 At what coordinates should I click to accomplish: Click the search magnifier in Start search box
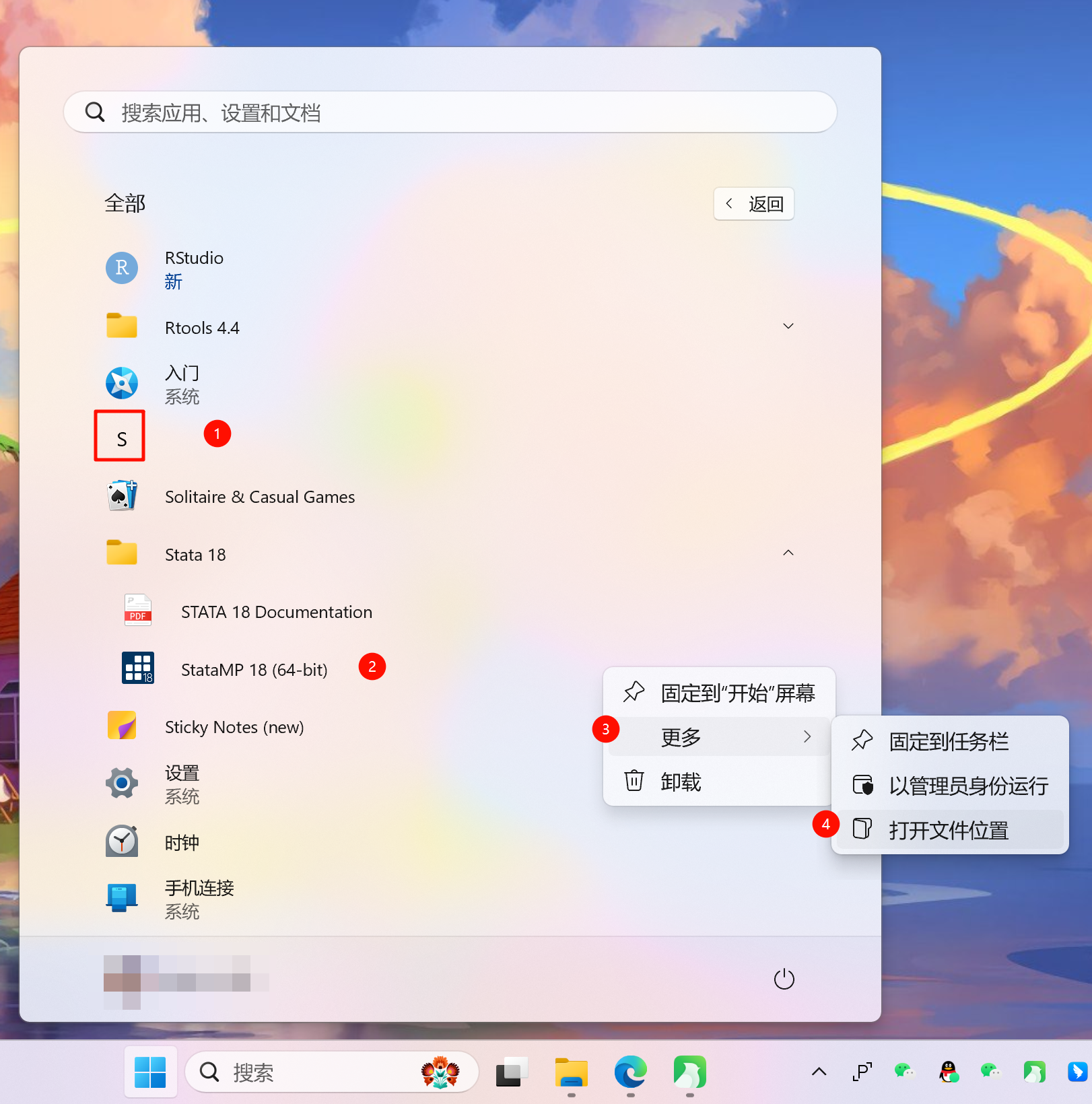tap(95, 112)
